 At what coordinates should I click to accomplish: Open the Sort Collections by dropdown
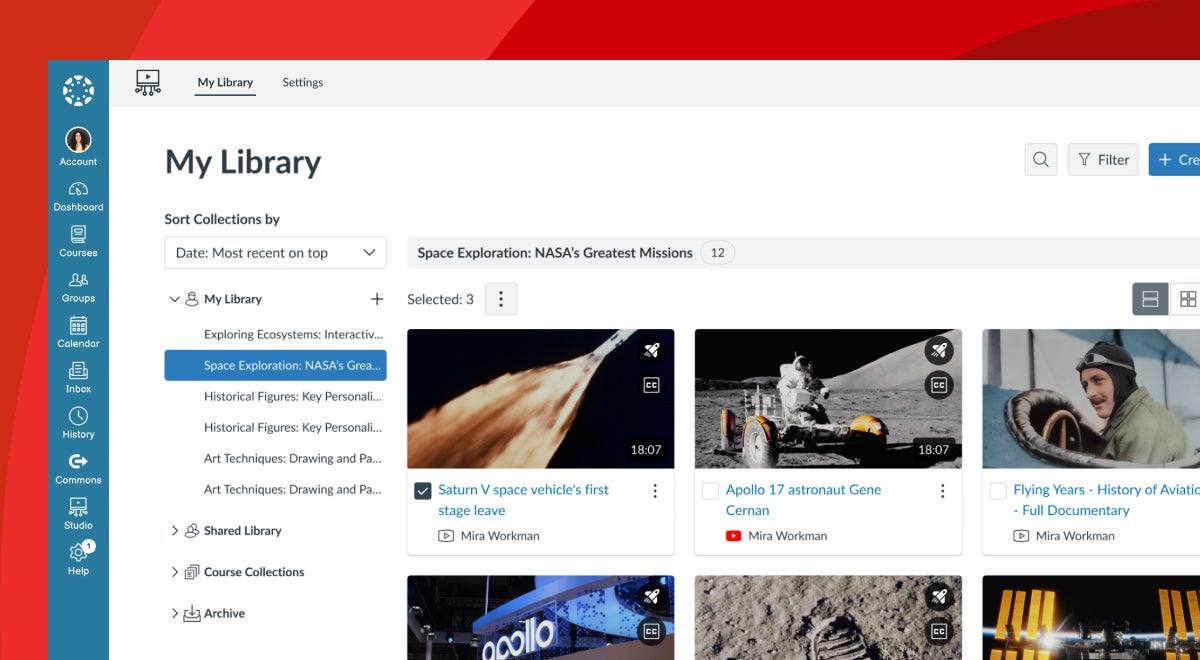[275, 253]
